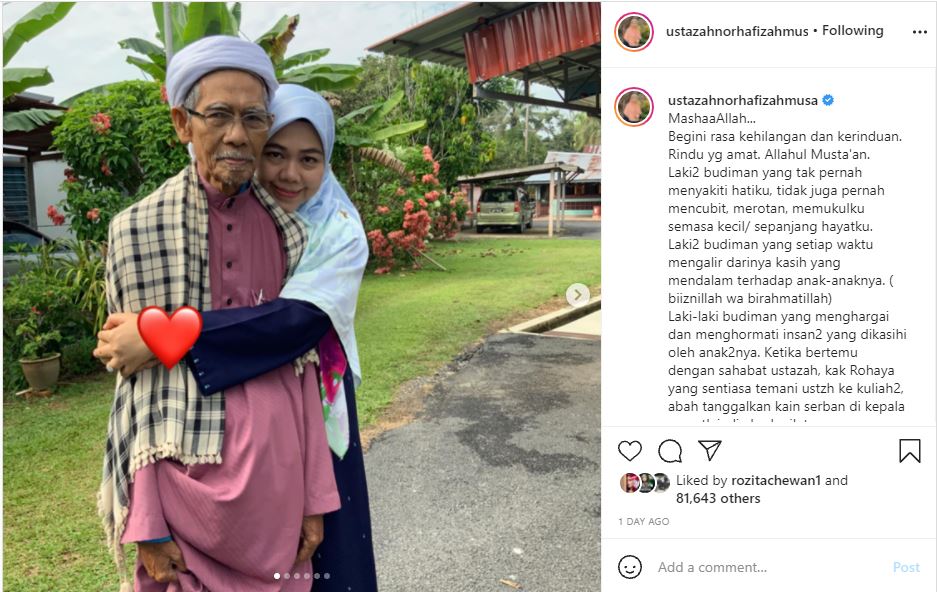
Task: Open ustazahnorhafizahmusa caption username link
Action: tap(743, 100)
